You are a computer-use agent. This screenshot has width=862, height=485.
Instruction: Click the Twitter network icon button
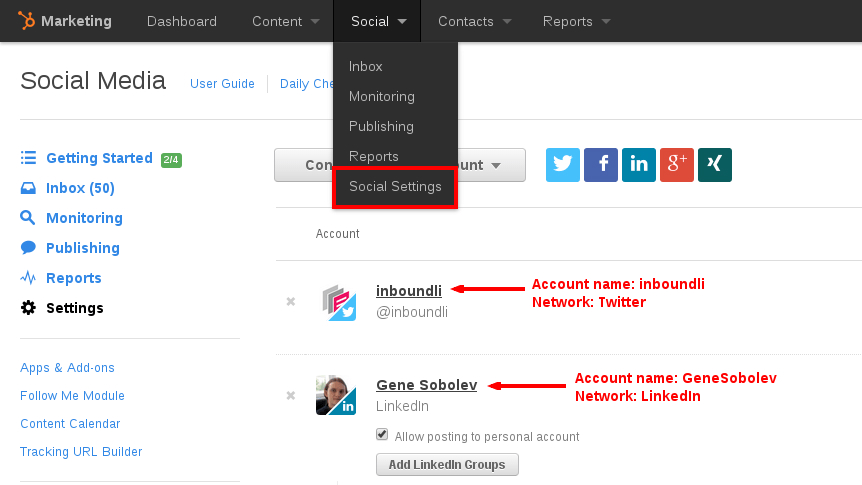coord(562,164)
